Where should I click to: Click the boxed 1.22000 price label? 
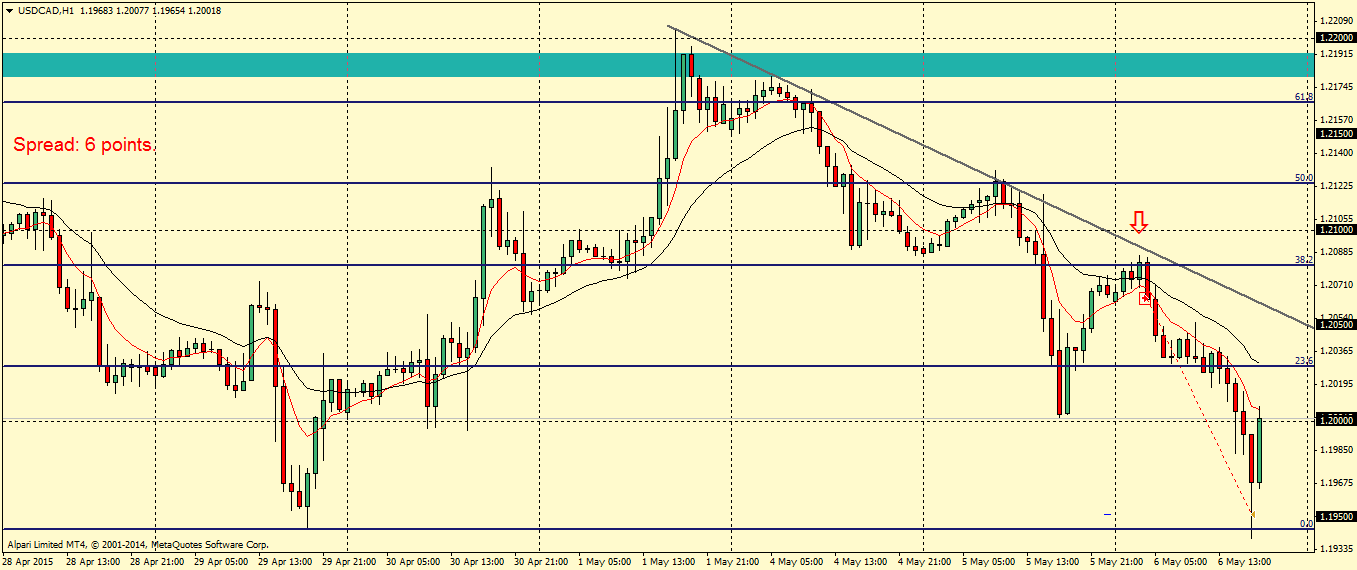(1335, 37)
